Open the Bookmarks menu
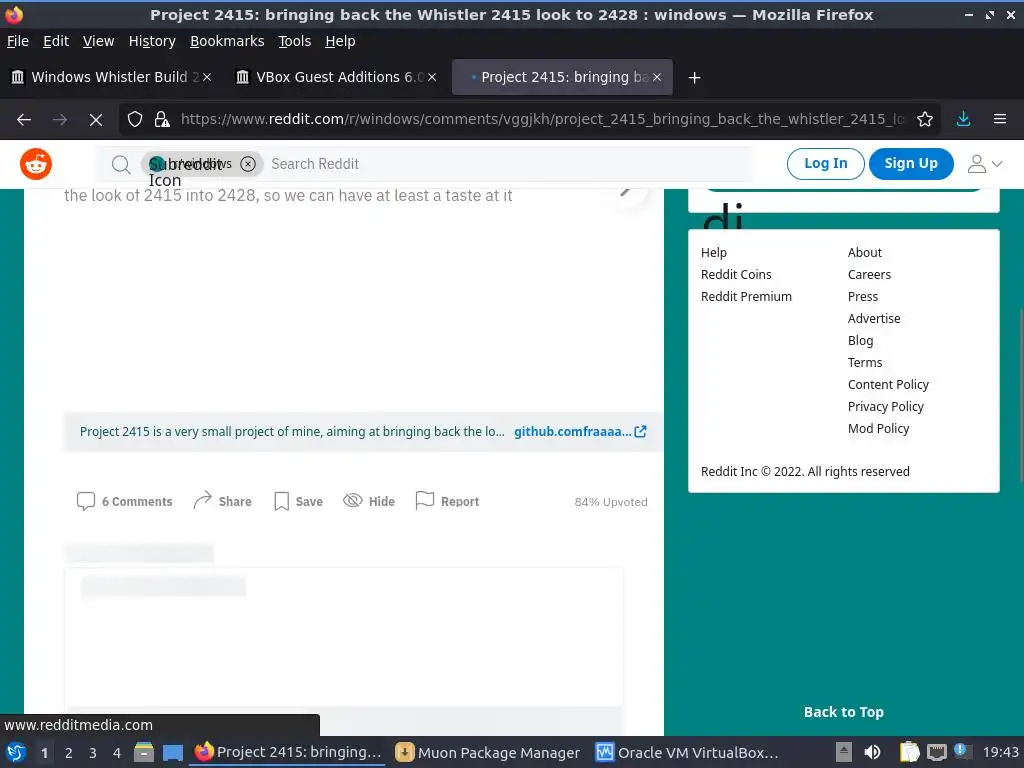Image resolution: width=1024 pixels, height=768 pixels. pyautogui.click(x=227, y=41)
